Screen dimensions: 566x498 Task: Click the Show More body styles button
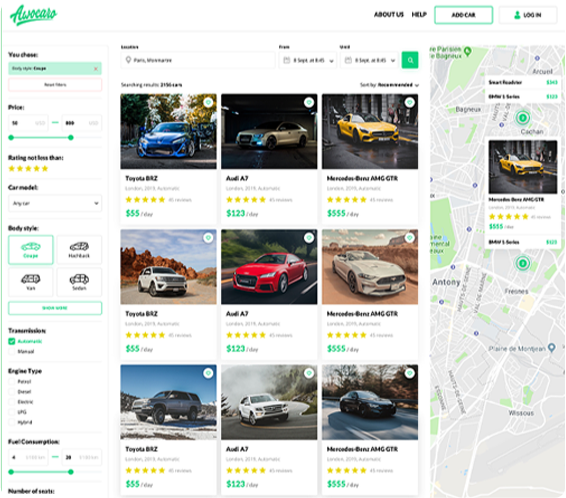pos(55,308)
